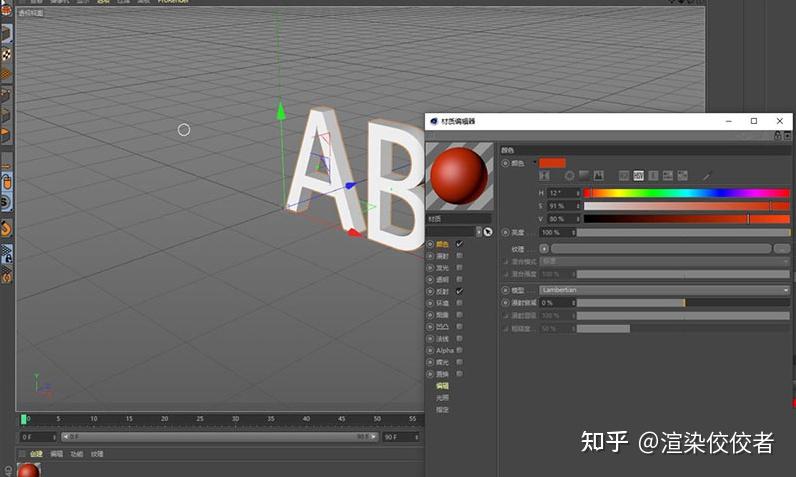The height and width of the screenshot is (477, 796).
Task: Click the lock icon in Material Editor corner
Action: (x=777, y=135)
